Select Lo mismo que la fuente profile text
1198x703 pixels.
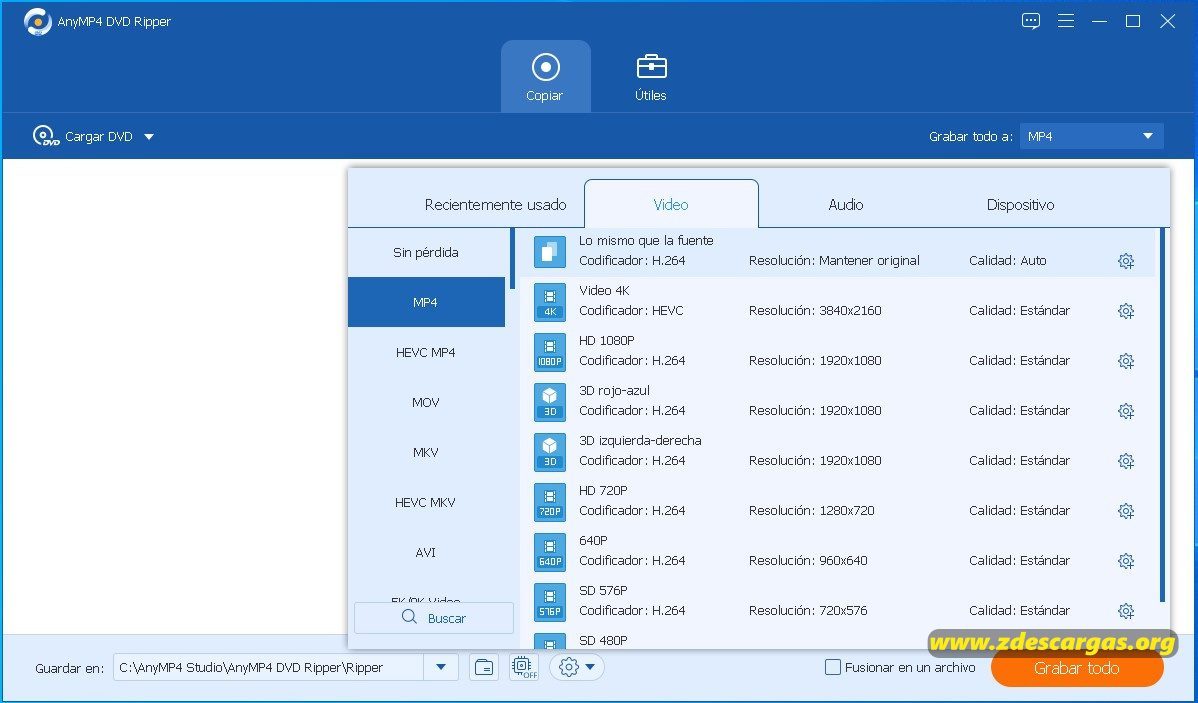tap(646, 241)
